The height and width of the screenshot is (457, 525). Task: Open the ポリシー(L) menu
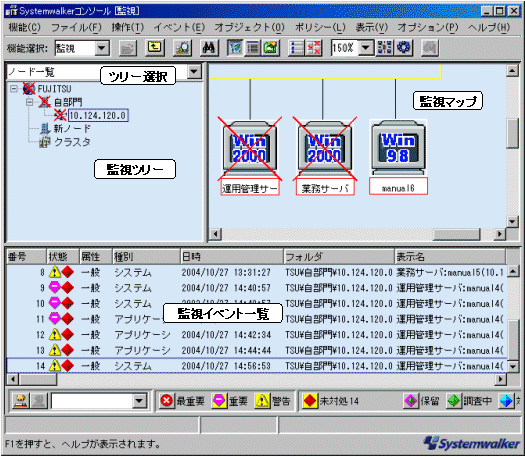320,27
